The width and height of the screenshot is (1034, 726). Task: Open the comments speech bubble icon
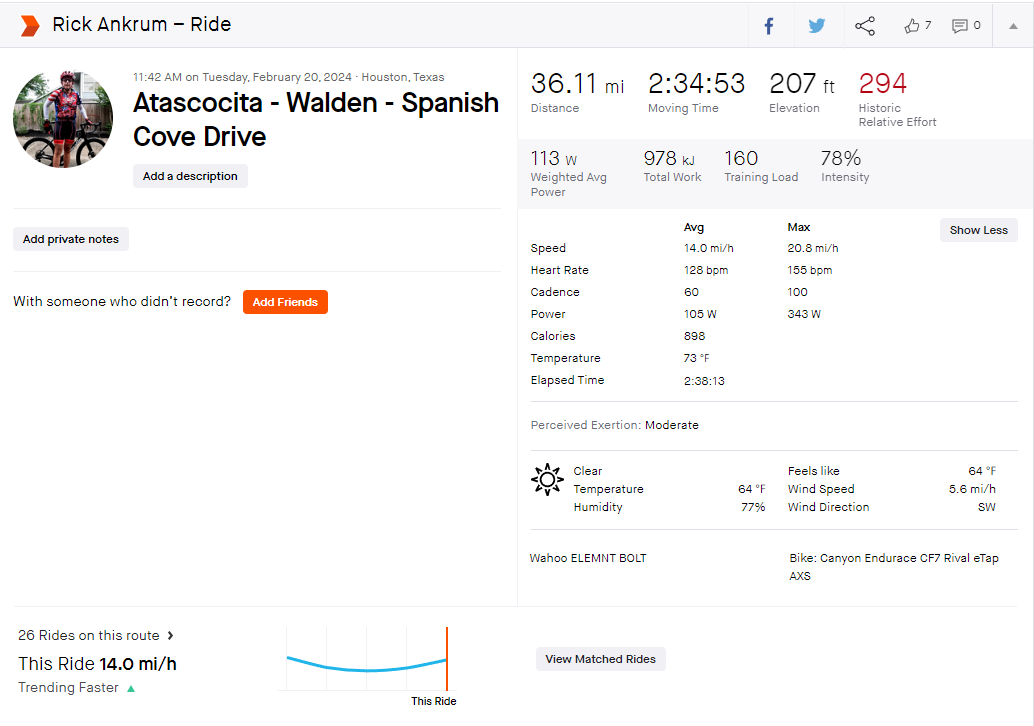coord(959,26)
